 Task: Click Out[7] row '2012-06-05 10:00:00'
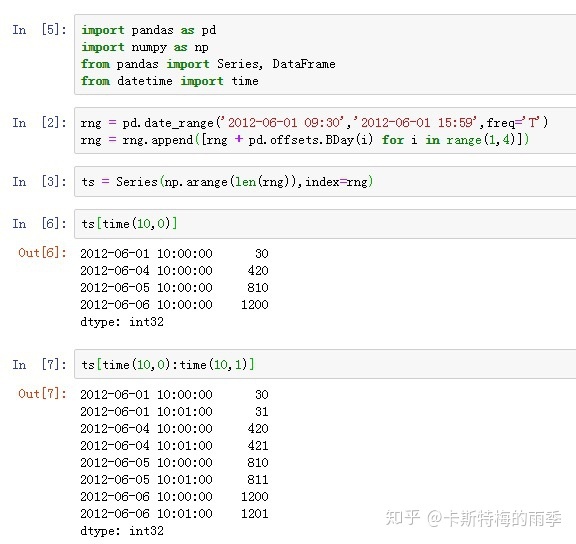174,462
